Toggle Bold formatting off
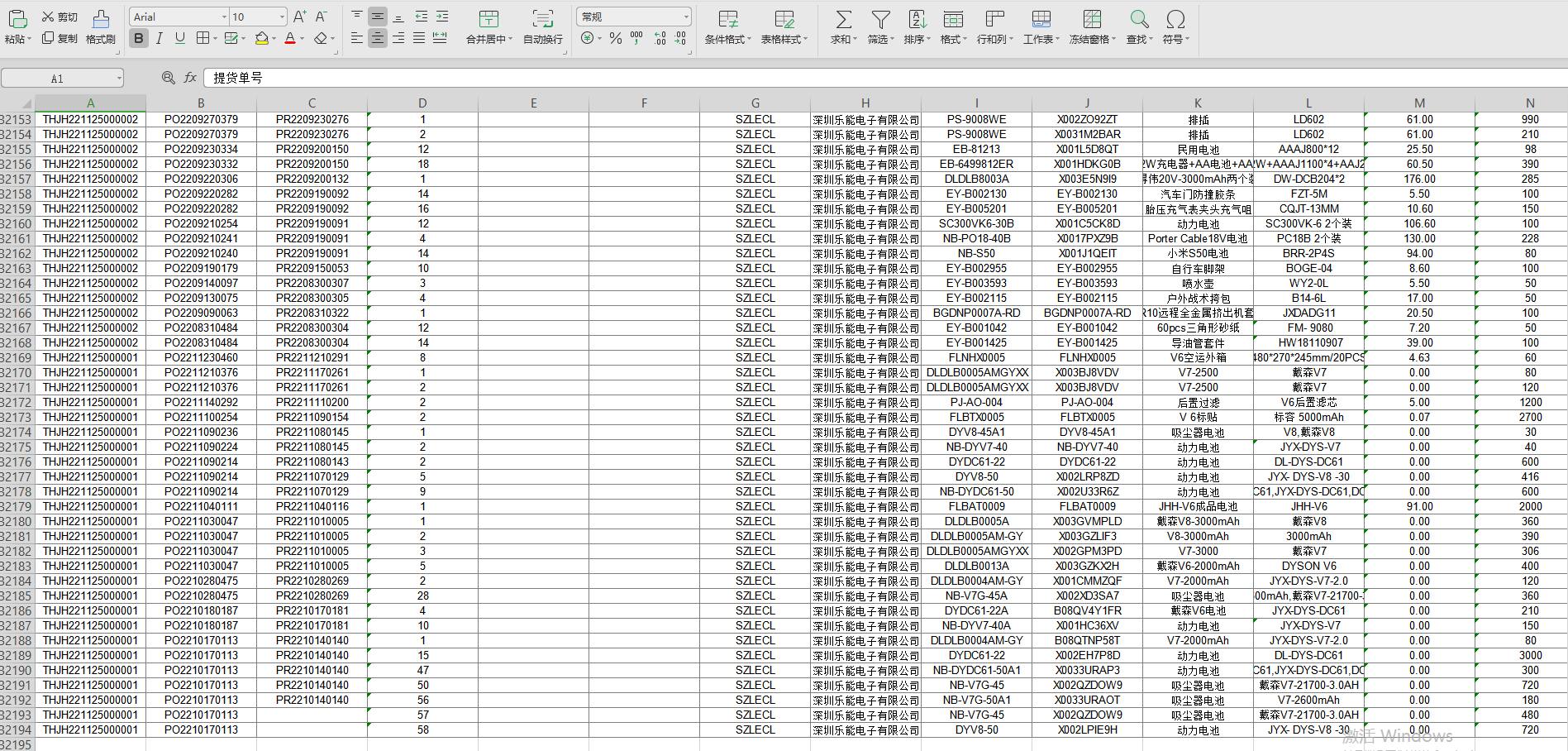Image resolution: width=1568 pixels, height=751 pixels. click(138, 38)
